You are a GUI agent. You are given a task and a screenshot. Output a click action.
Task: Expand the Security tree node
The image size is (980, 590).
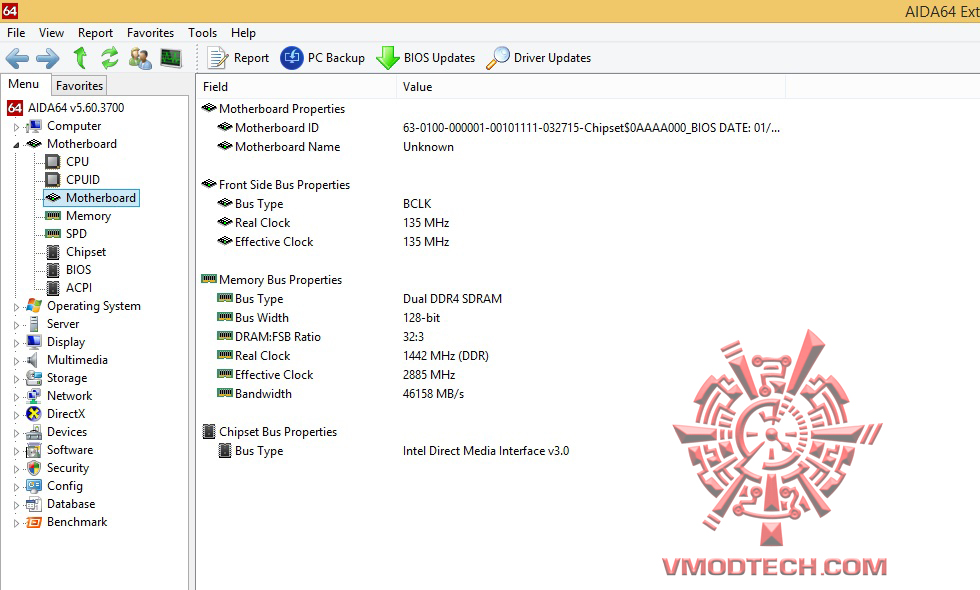(x=16, y=469)
